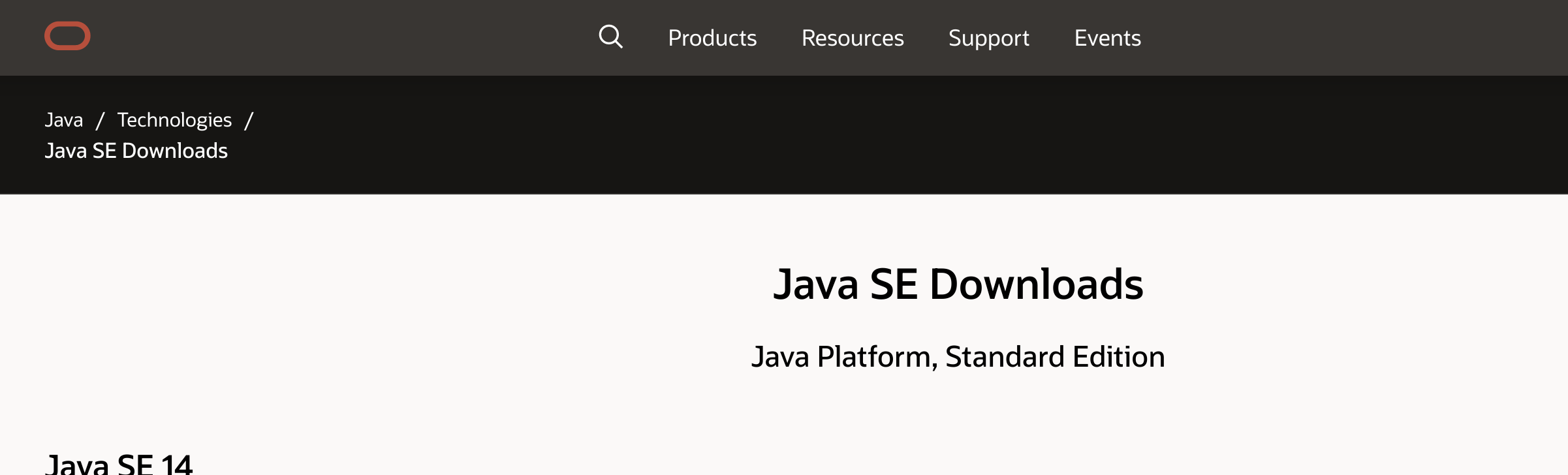The image size is (1568, 475).
Task: Click the Oracle logo icon
Action: point(67,36)
